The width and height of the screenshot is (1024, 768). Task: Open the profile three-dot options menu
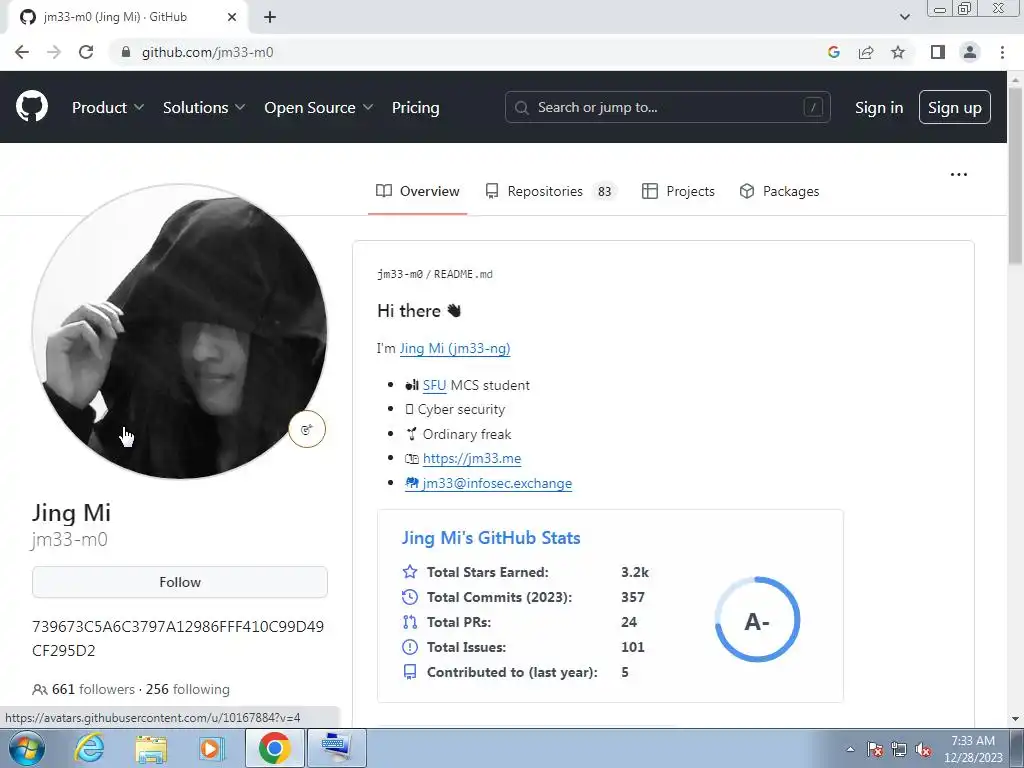[959, 174]
